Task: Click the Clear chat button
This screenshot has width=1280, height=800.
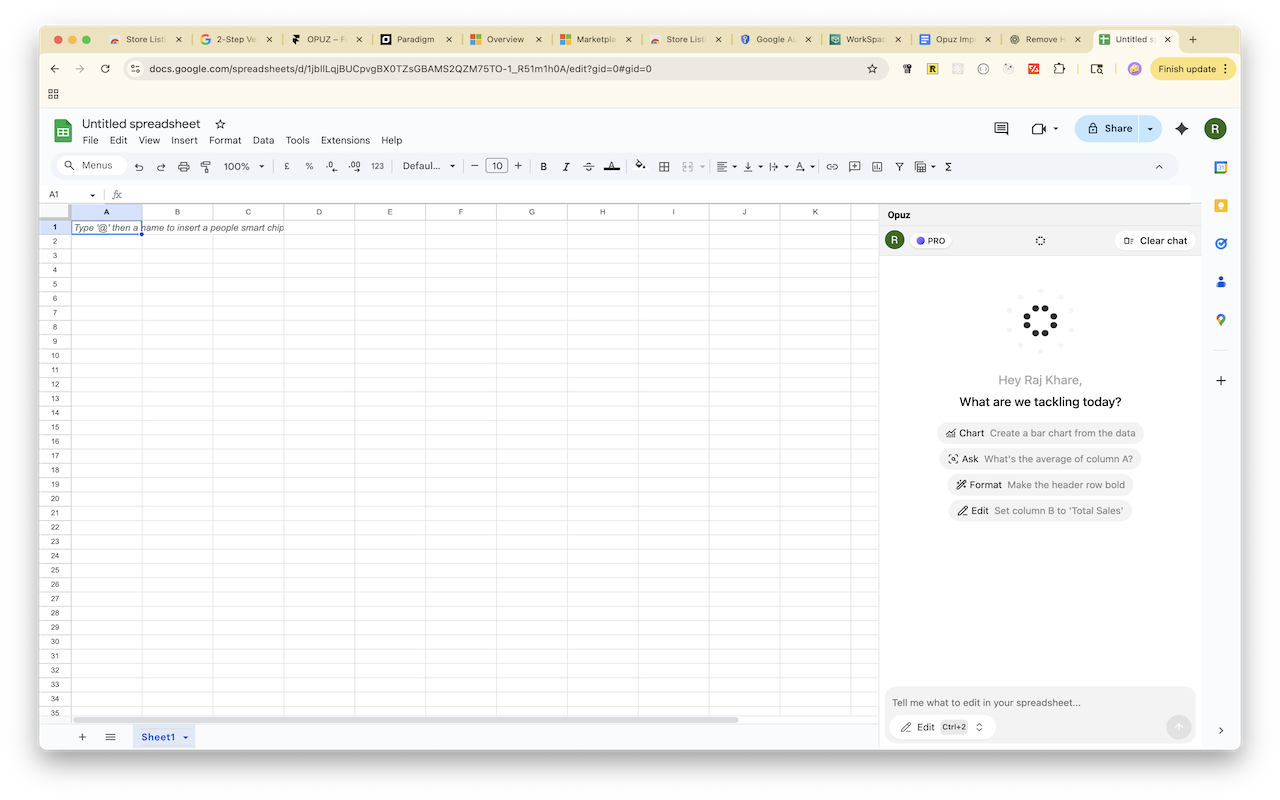Action: (x=1155, y=241)
